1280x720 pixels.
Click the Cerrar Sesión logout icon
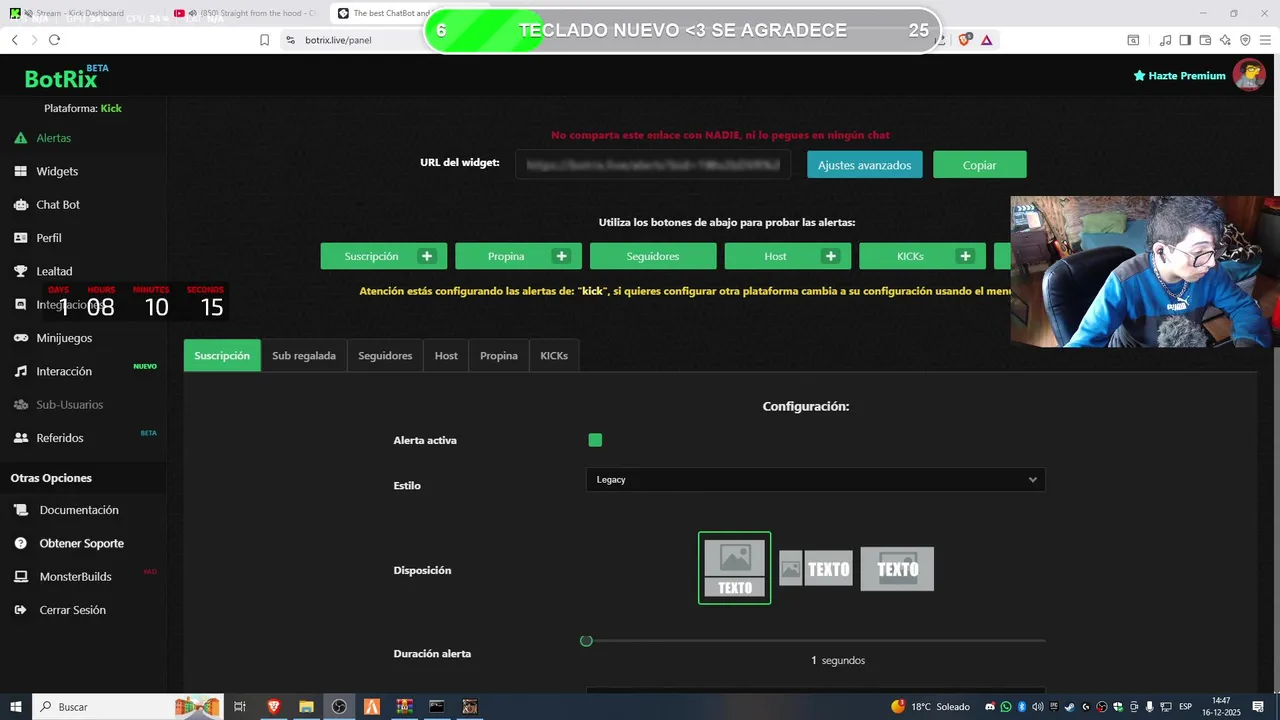(20, 610)
